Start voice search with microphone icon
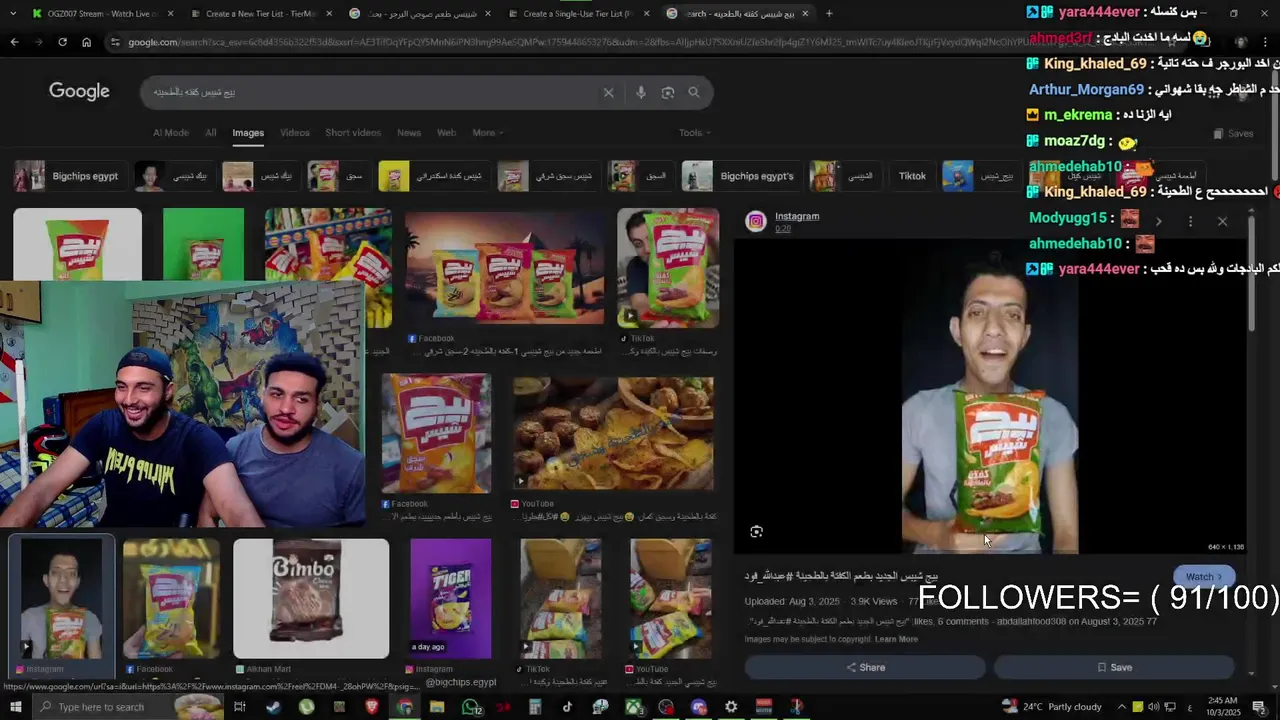Image resolution: width=1280 pixels, height=720 pixels. click(x=641, y=92)
